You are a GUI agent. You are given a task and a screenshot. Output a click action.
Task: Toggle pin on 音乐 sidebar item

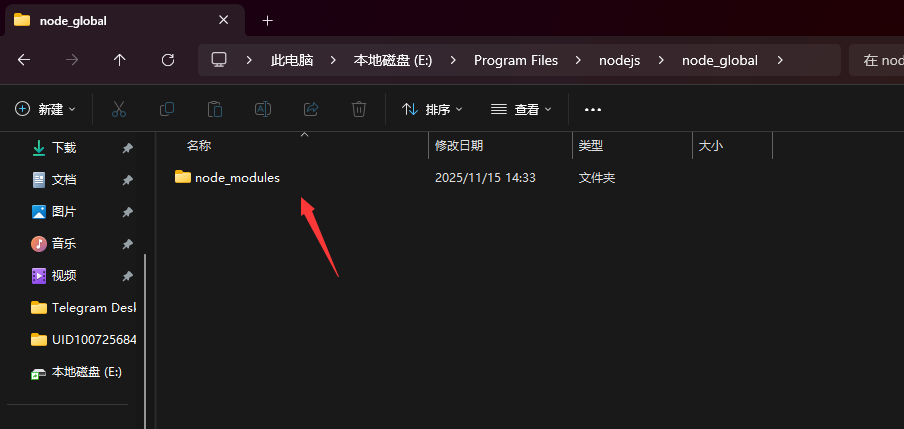(127, 244)
